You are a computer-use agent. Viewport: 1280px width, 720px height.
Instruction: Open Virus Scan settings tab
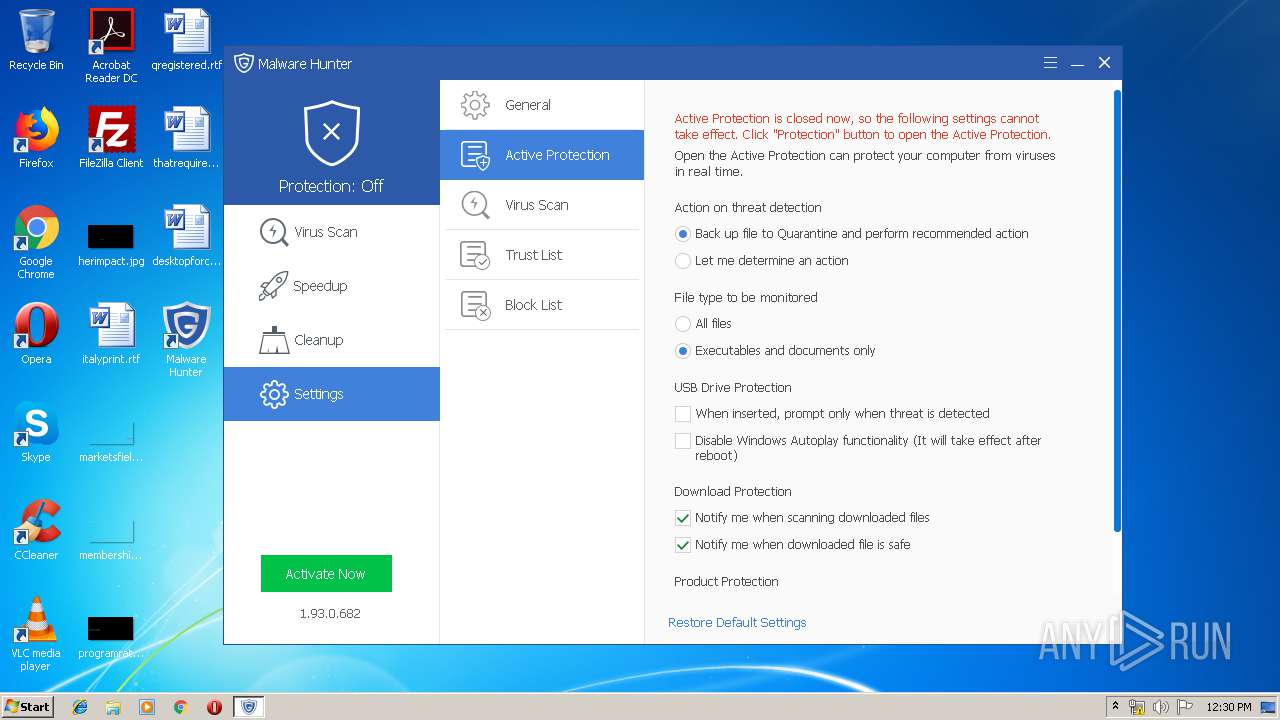542,205
